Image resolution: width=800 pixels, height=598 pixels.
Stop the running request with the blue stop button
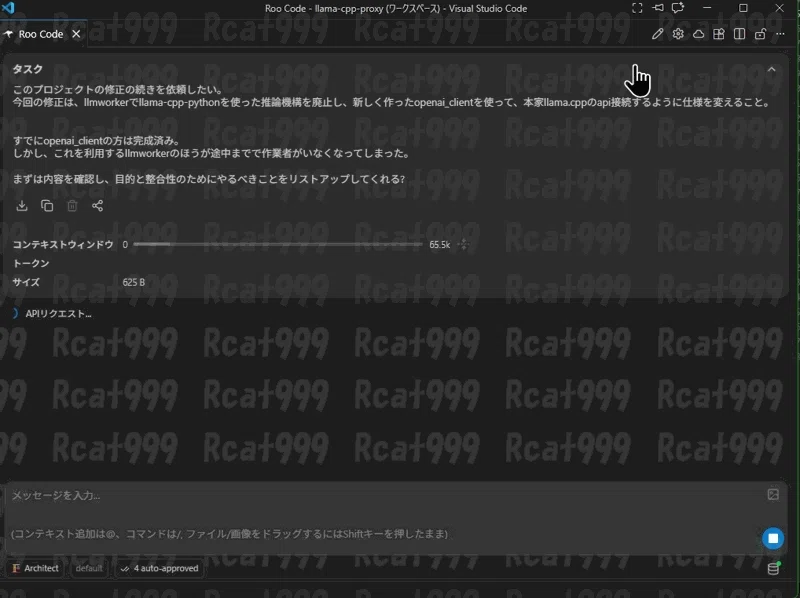[773, 538]
